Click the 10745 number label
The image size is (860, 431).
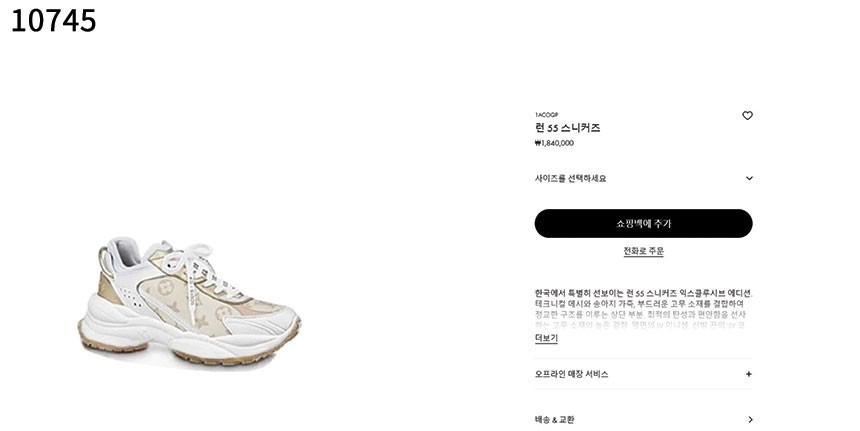tap(53, 21)
